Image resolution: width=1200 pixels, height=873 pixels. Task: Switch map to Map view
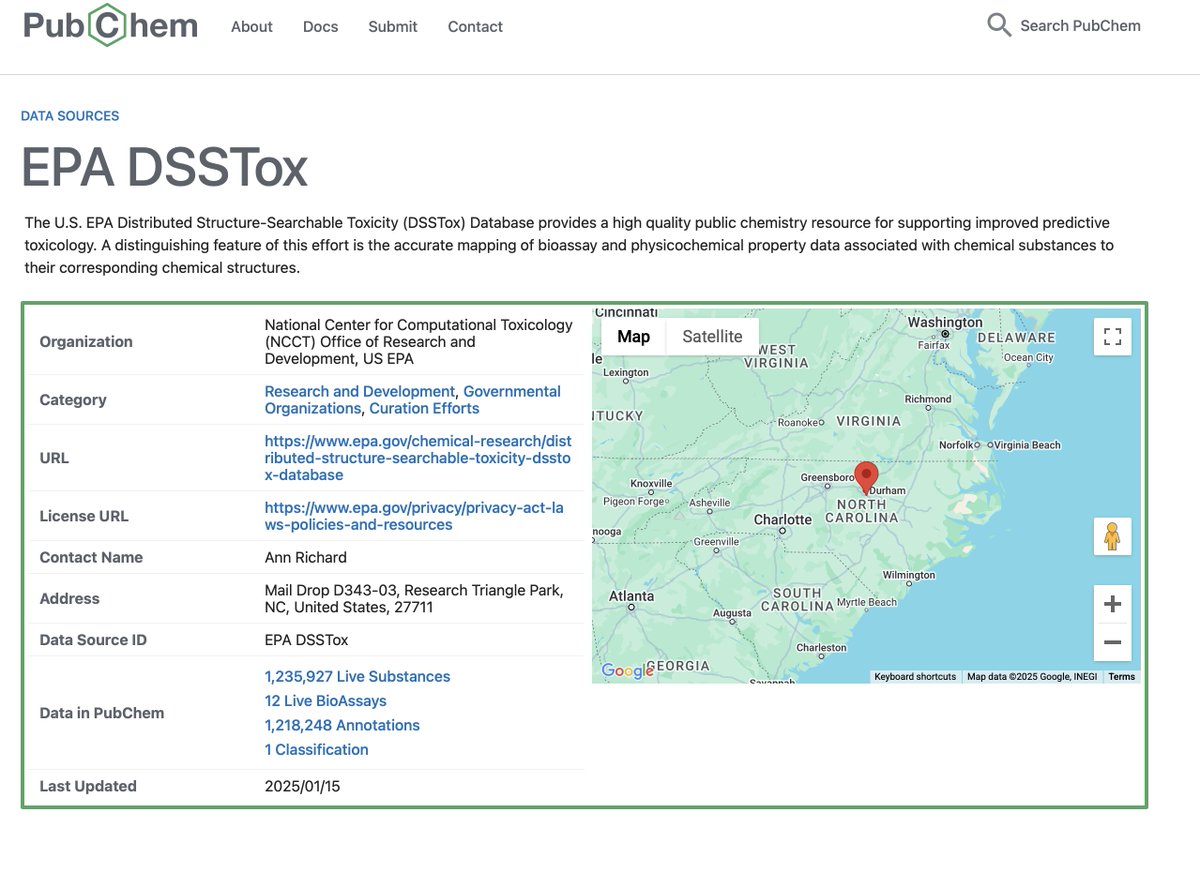pyautogui.click(x=634, y=336)
